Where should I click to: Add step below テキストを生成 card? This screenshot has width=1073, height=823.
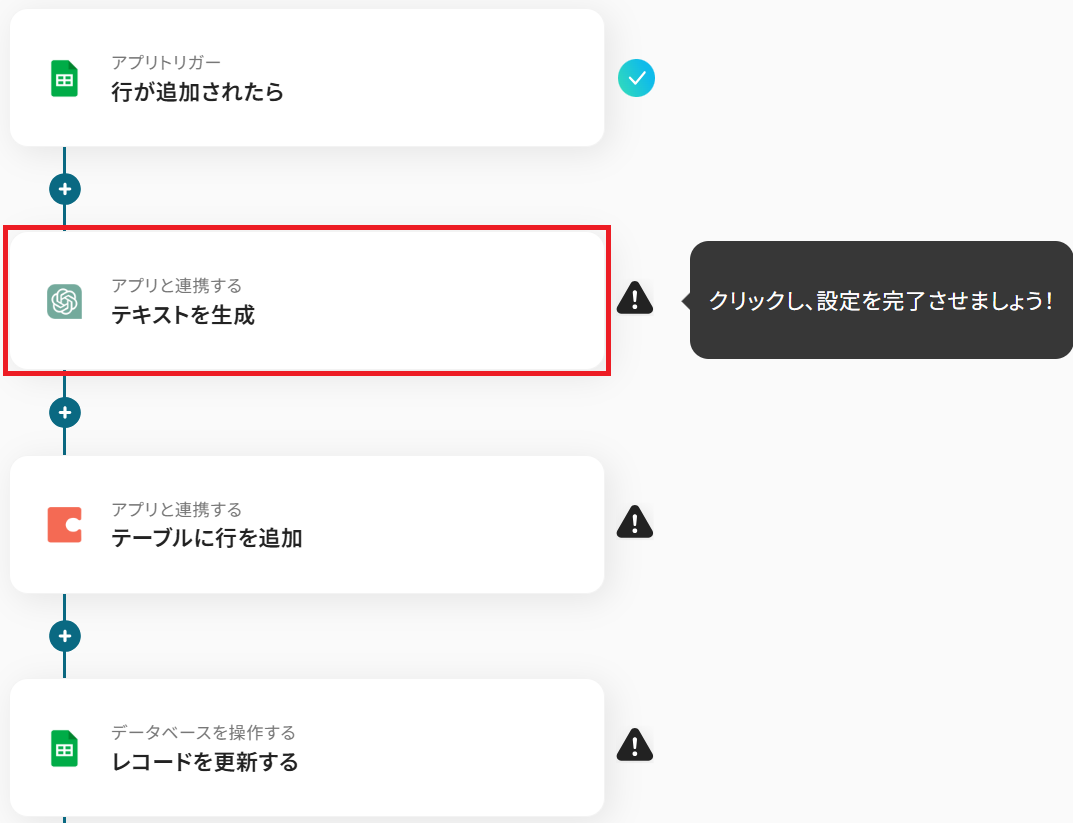point(65,411)
